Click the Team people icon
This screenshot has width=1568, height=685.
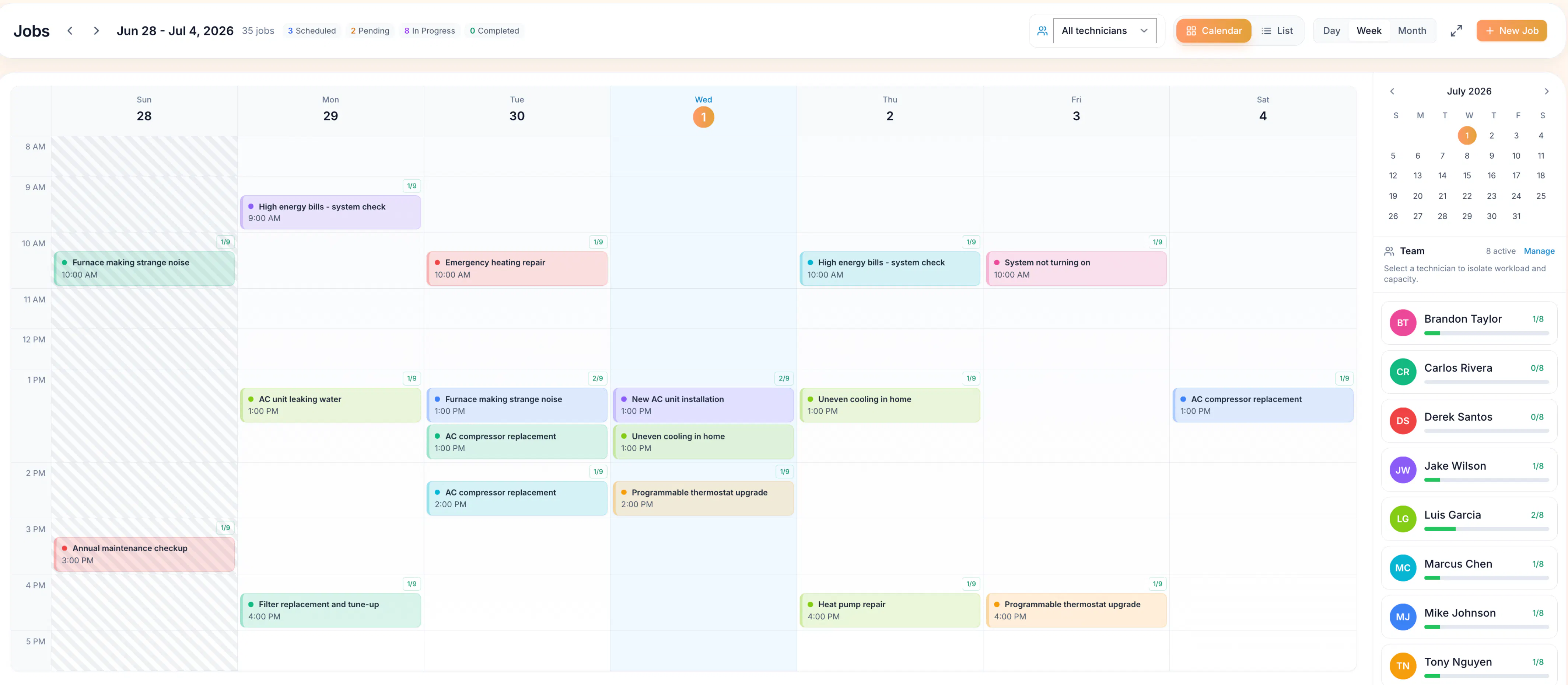pos(1389,251)
